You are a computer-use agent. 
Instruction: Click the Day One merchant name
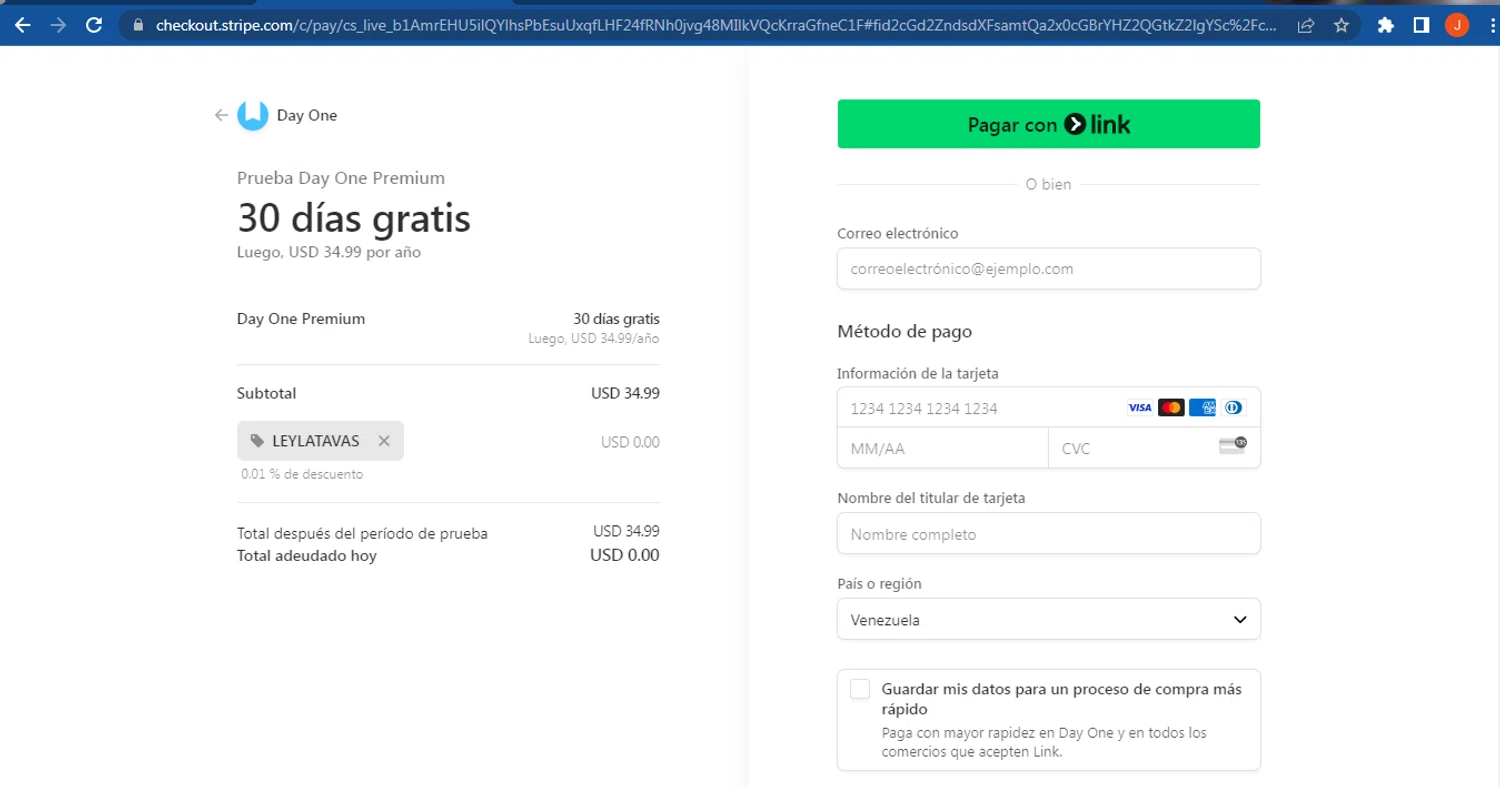pyautogui.click(x=307, y=115)
